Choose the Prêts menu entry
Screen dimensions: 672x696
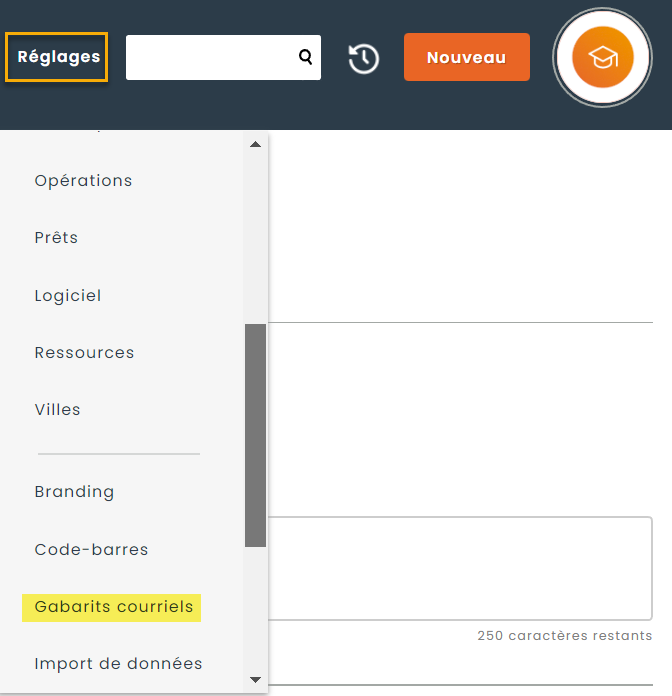tap(56, 238)
